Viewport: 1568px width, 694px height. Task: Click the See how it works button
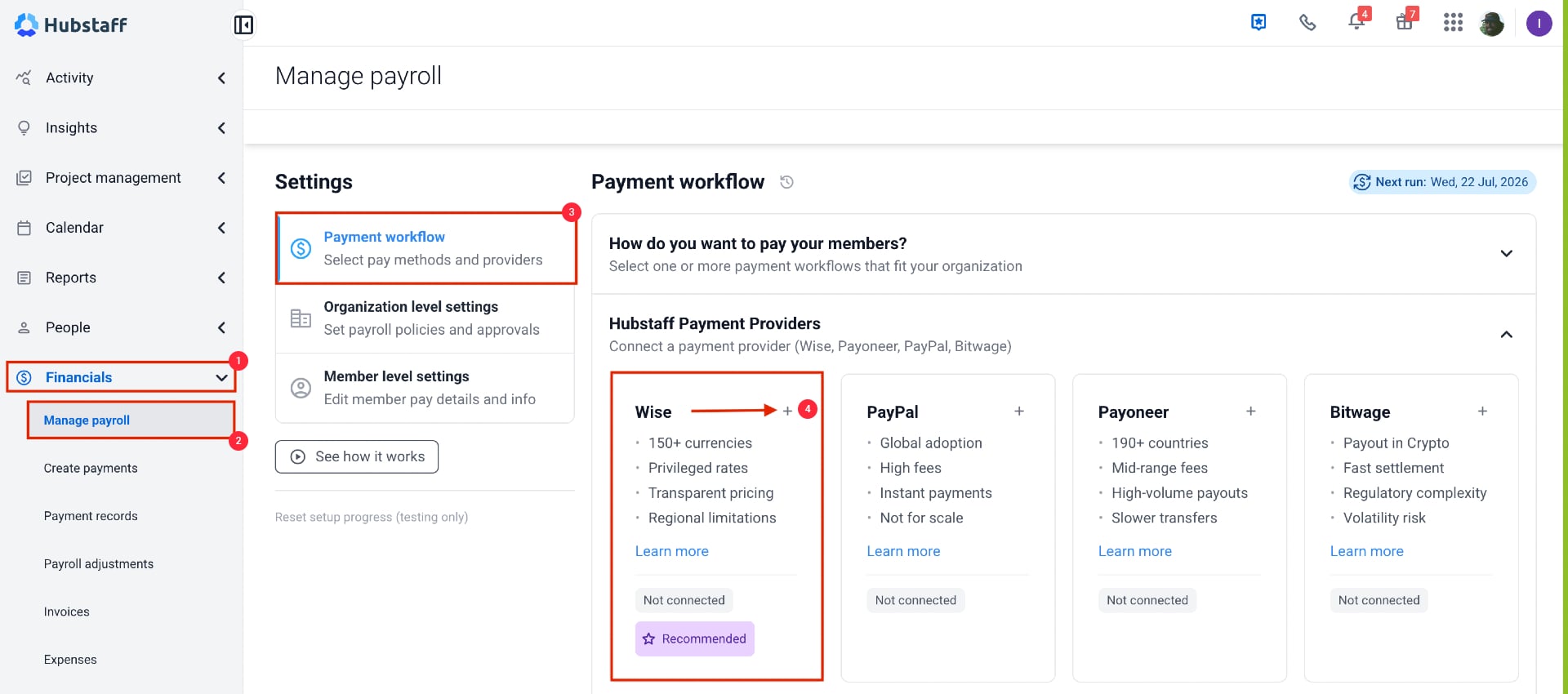pyautogui.click(x=357, y=456)
